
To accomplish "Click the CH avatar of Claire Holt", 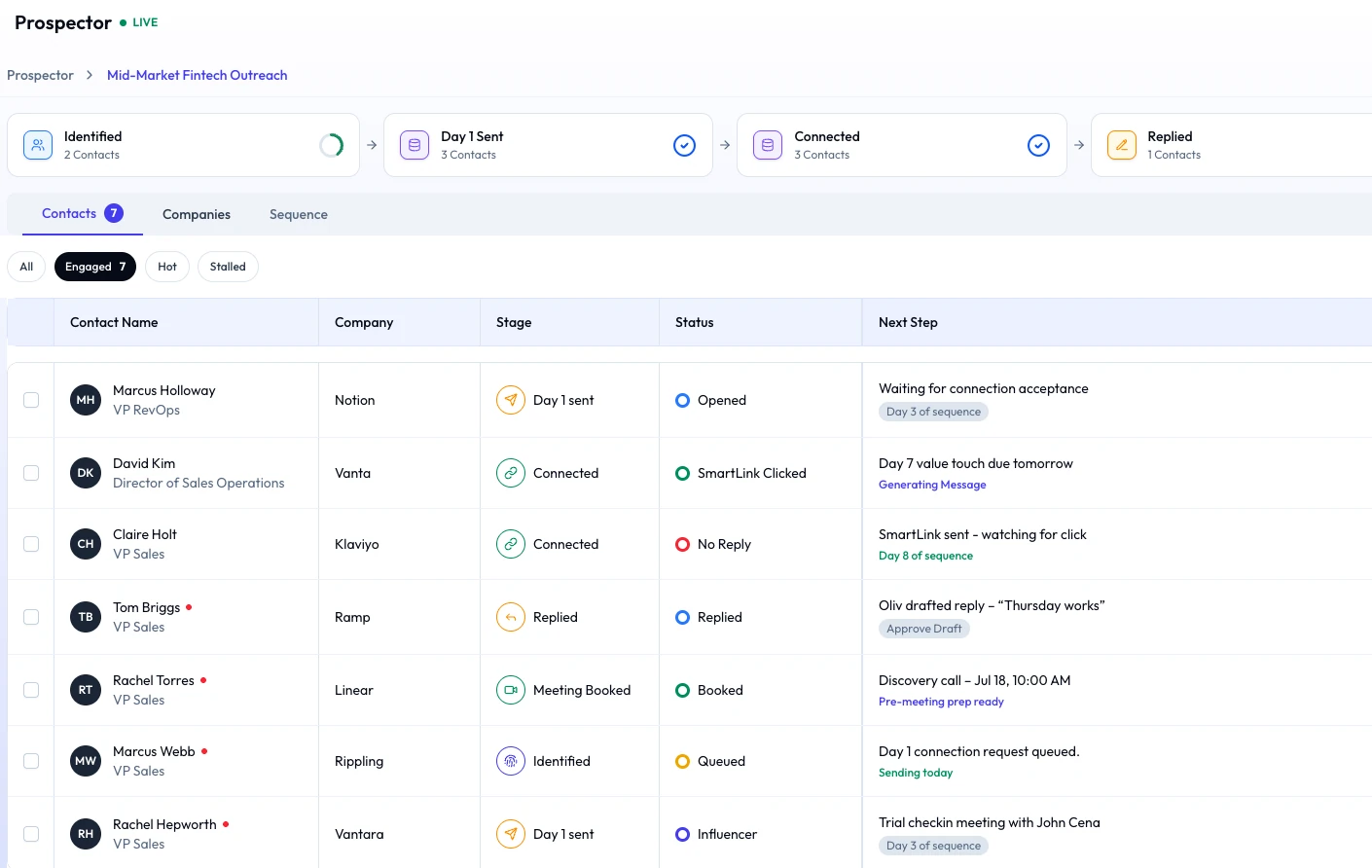I will [x=86, y=544].
